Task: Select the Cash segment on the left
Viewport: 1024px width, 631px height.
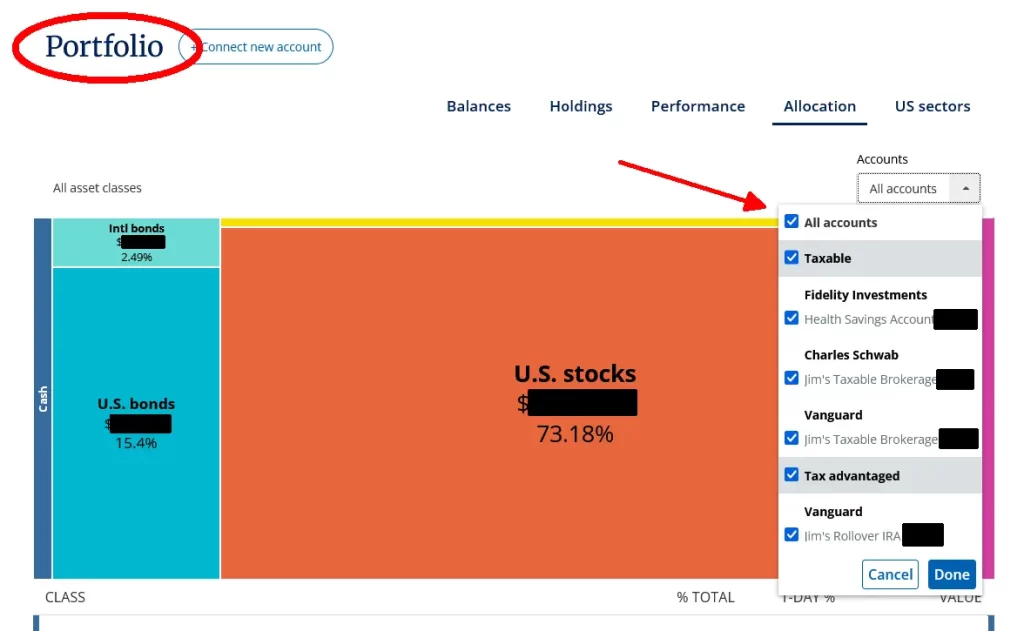Action: 42,398
